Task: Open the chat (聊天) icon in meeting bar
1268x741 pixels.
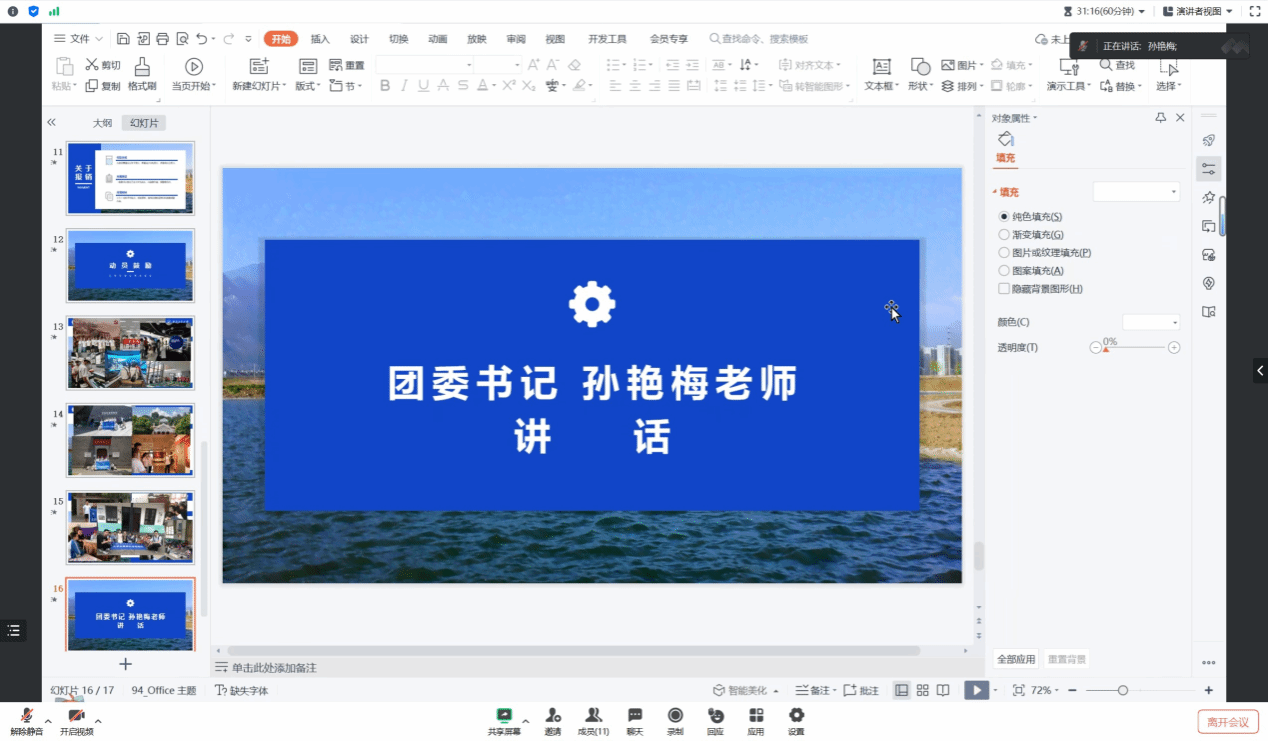Action: click(x=634, y=716)
